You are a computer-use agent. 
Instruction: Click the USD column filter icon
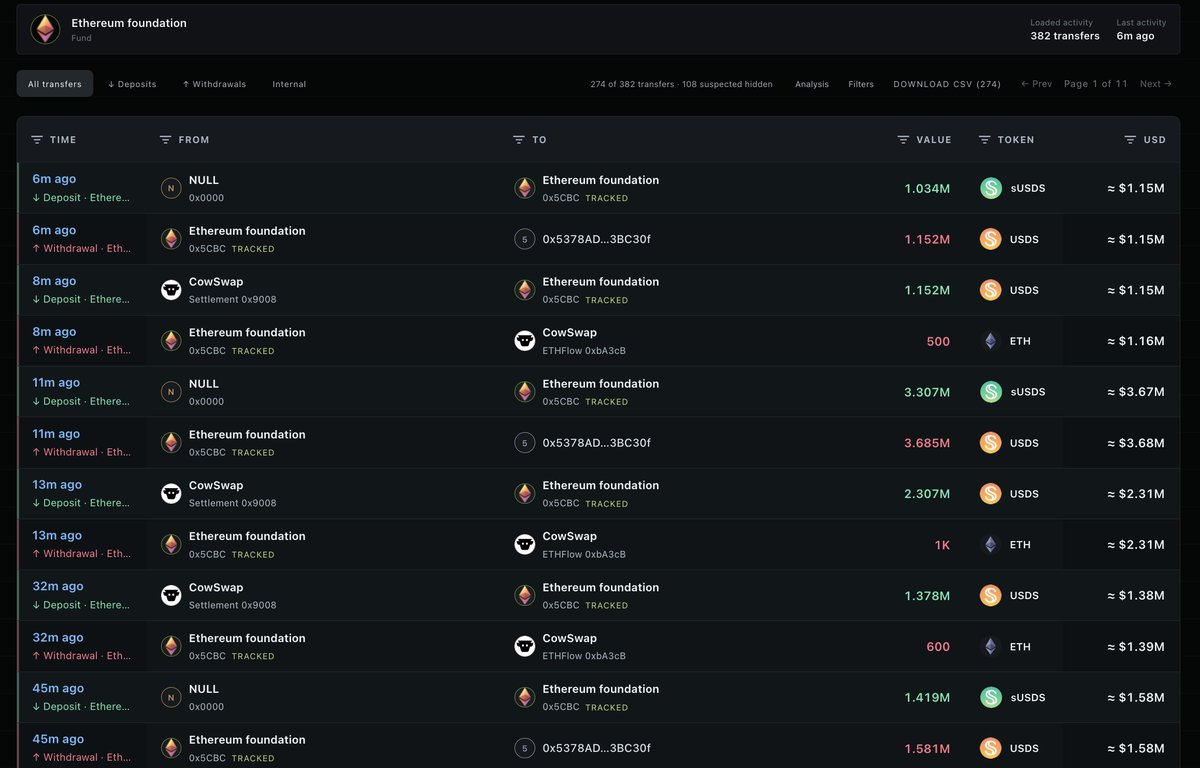coord(1130,140)
